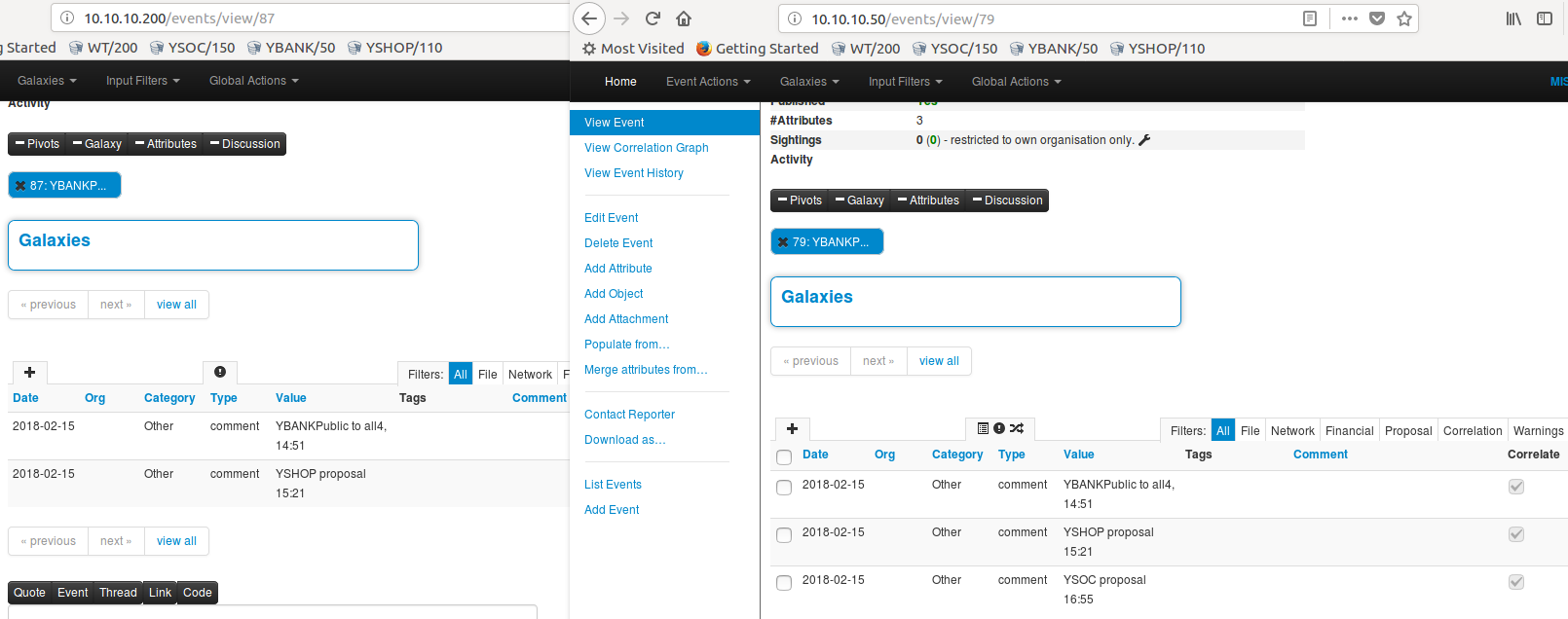Screen dimensions: 1568x619
Task: Toggle Discussion section in event 79 window
Action: (1007, 200)
